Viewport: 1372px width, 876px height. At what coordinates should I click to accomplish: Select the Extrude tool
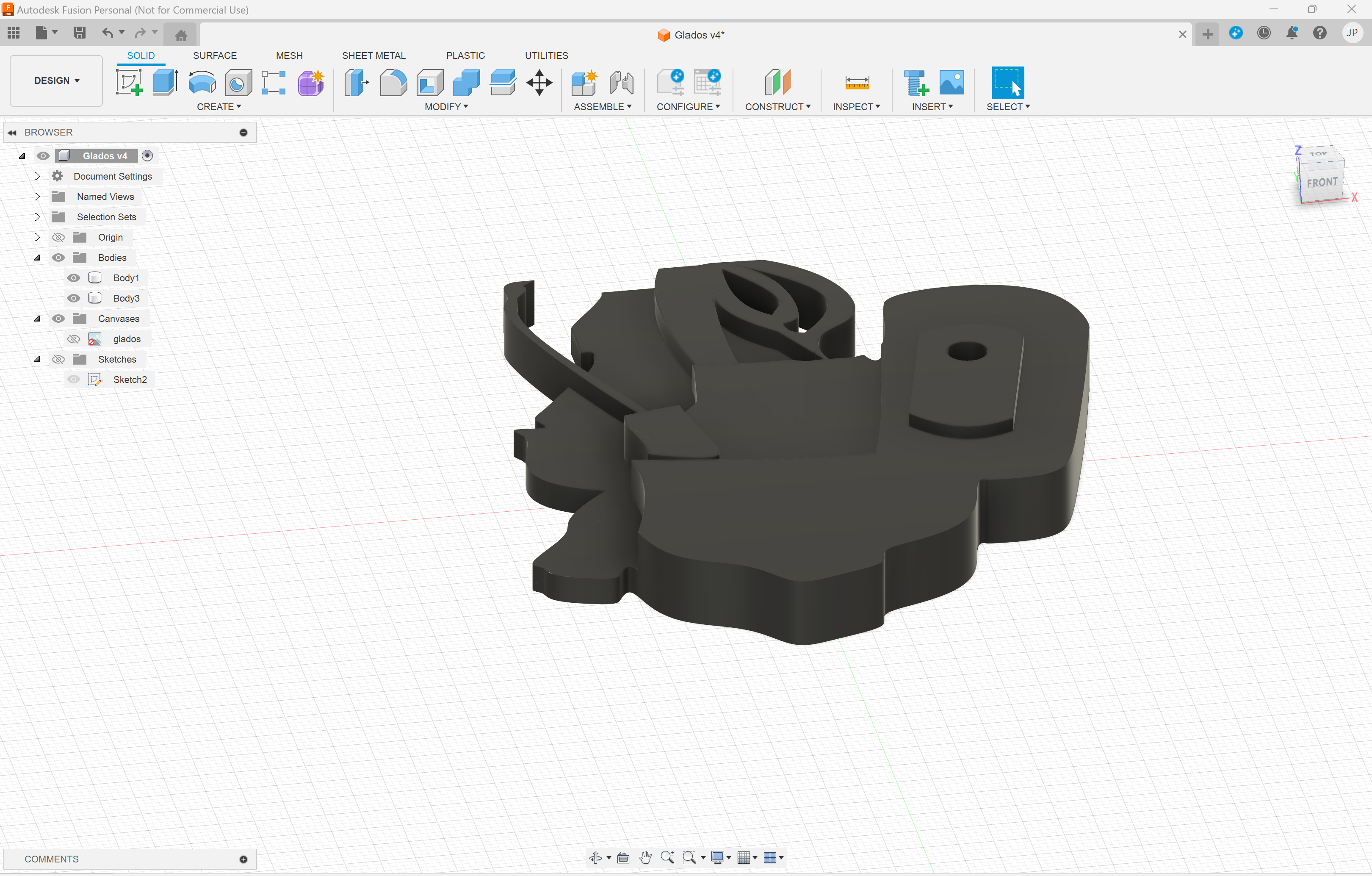166,82
